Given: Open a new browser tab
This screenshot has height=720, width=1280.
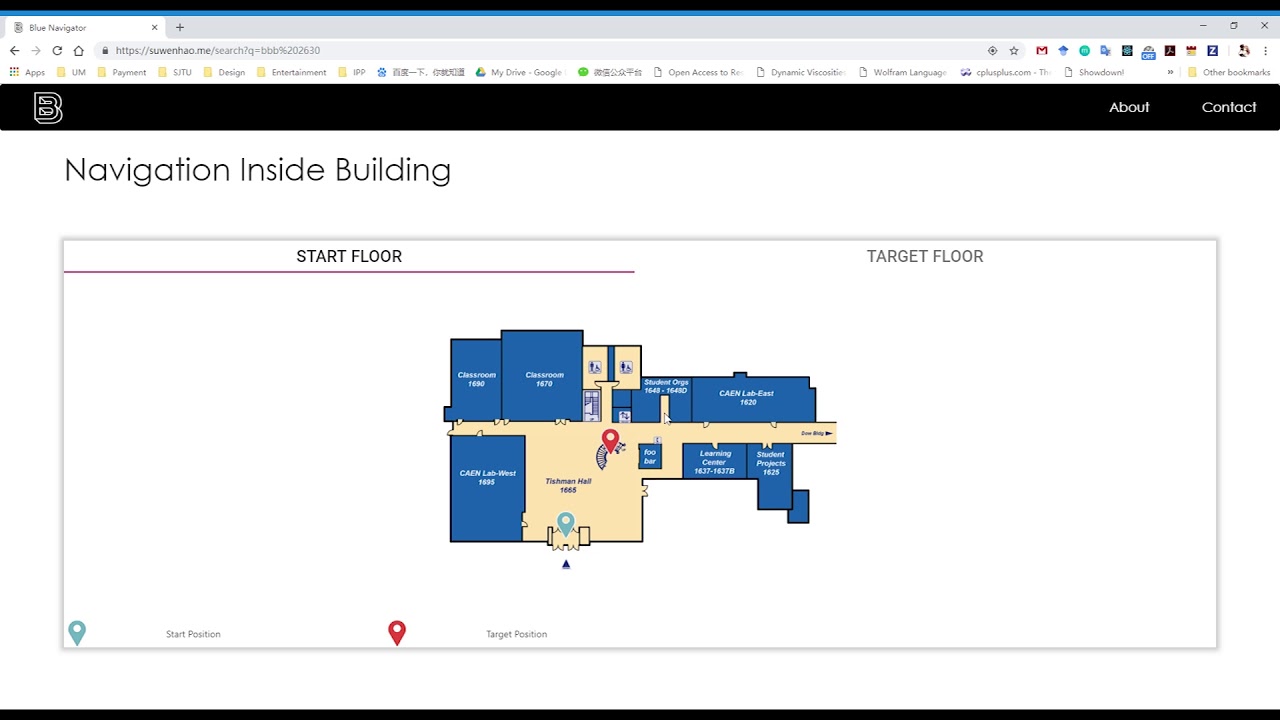Looking at the screenshot, I should tap(180, 27).
